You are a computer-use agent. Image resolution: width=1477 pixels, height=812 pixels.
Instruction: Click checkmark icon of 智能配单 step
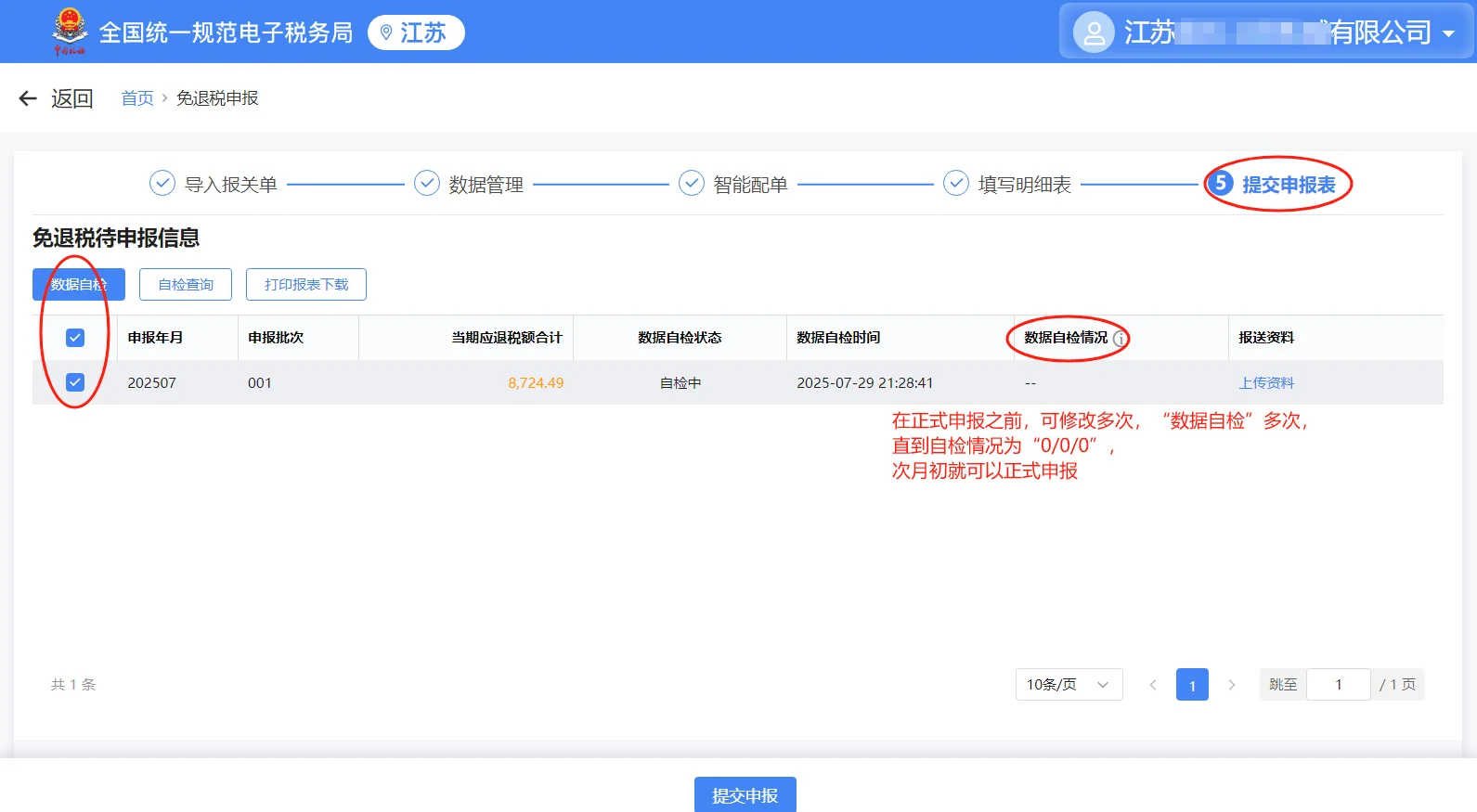click(692, 183)
